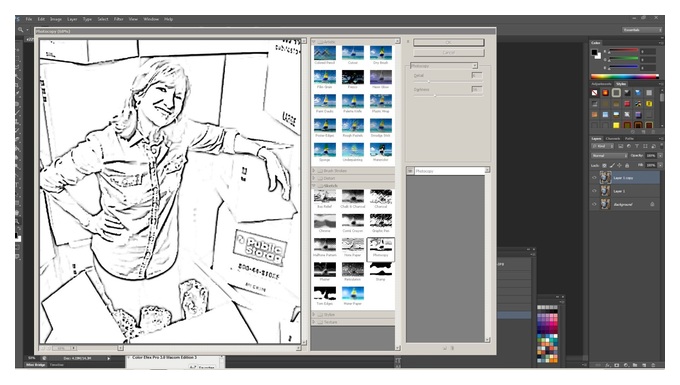The width and height of the screenshot is (680, 385).
Task: Collapse the Sketch filter folder
Action: click(x=314, y=186)
